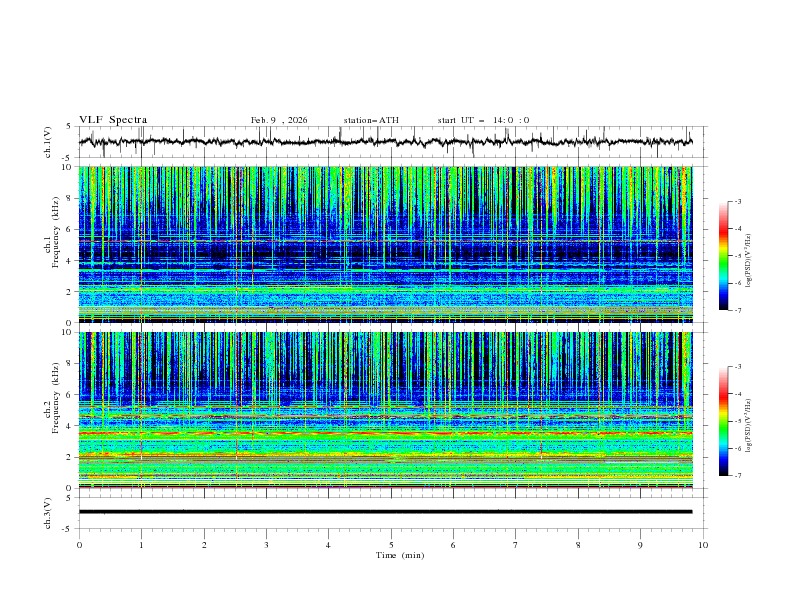Click the 5 minute mark on time axis
This screenshot has width=792, height=612.
point(391,545)
